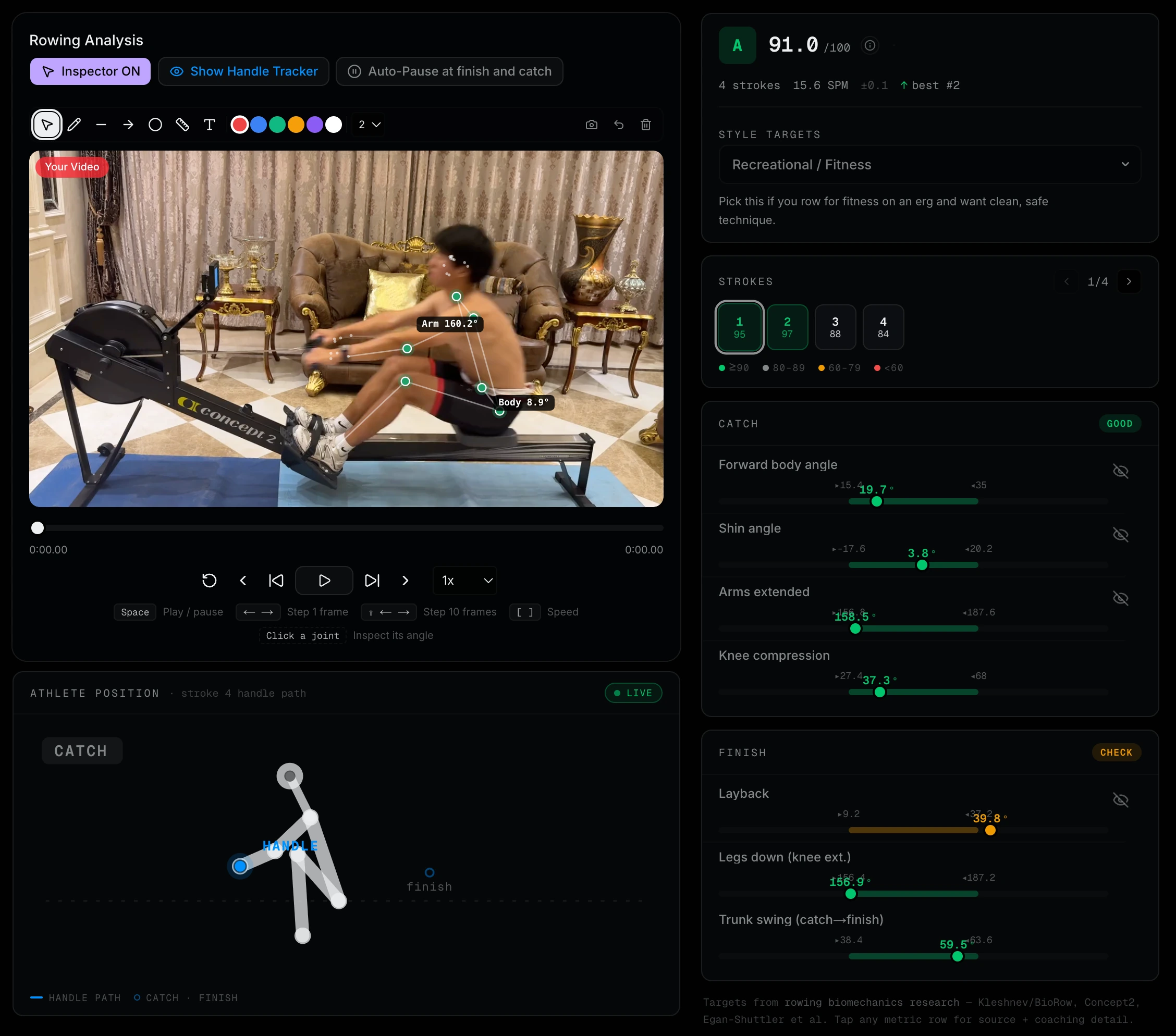Click the finish marker in athlete position

429,873
